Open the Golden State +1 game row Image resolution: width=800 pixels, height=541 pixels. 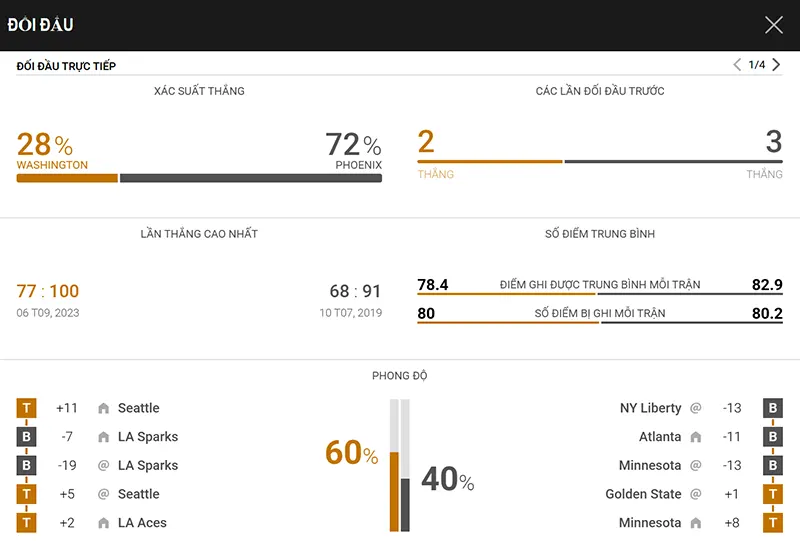coord(693,494)
